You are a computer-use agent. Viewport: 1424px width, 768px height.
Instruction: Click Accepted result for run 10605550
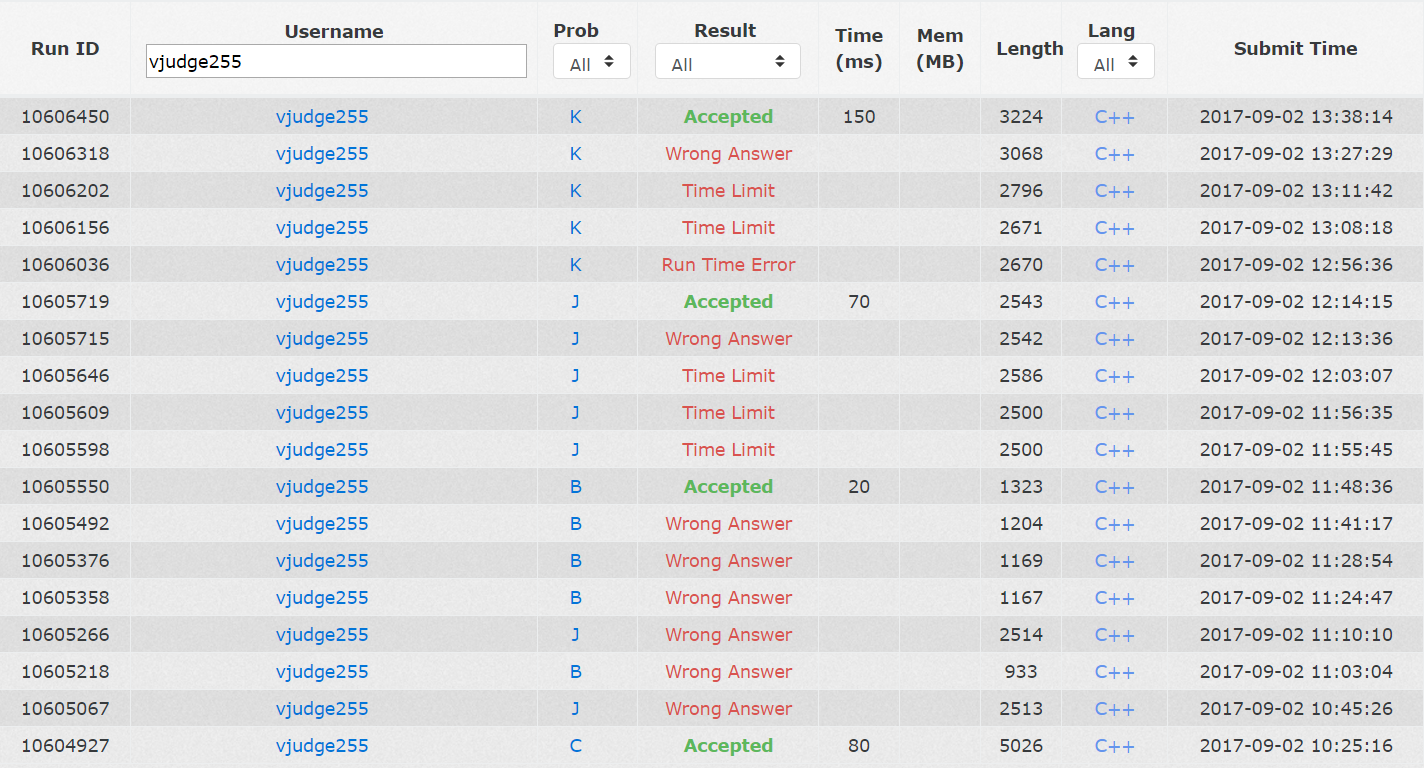(728, 487)
